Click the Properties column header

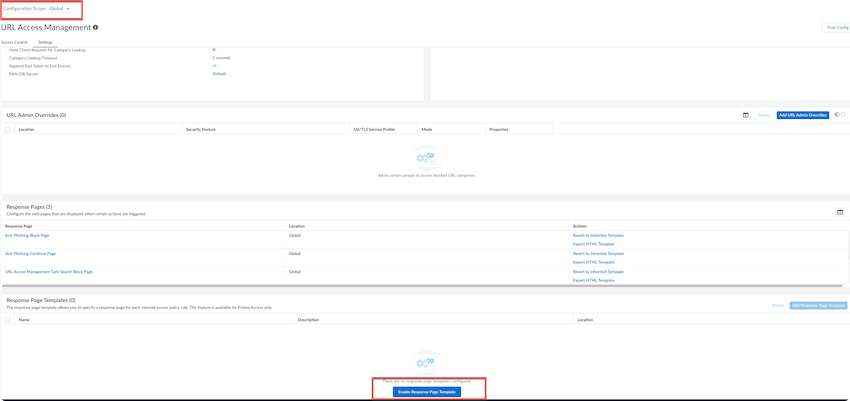point(498,130)
